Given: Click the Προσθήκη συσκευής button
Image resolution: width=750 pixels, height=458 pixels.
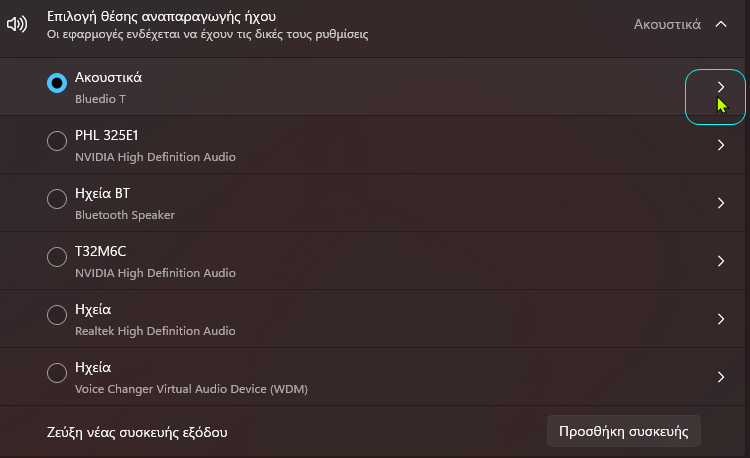Looking at the screenshot, I should click(624, 431).
